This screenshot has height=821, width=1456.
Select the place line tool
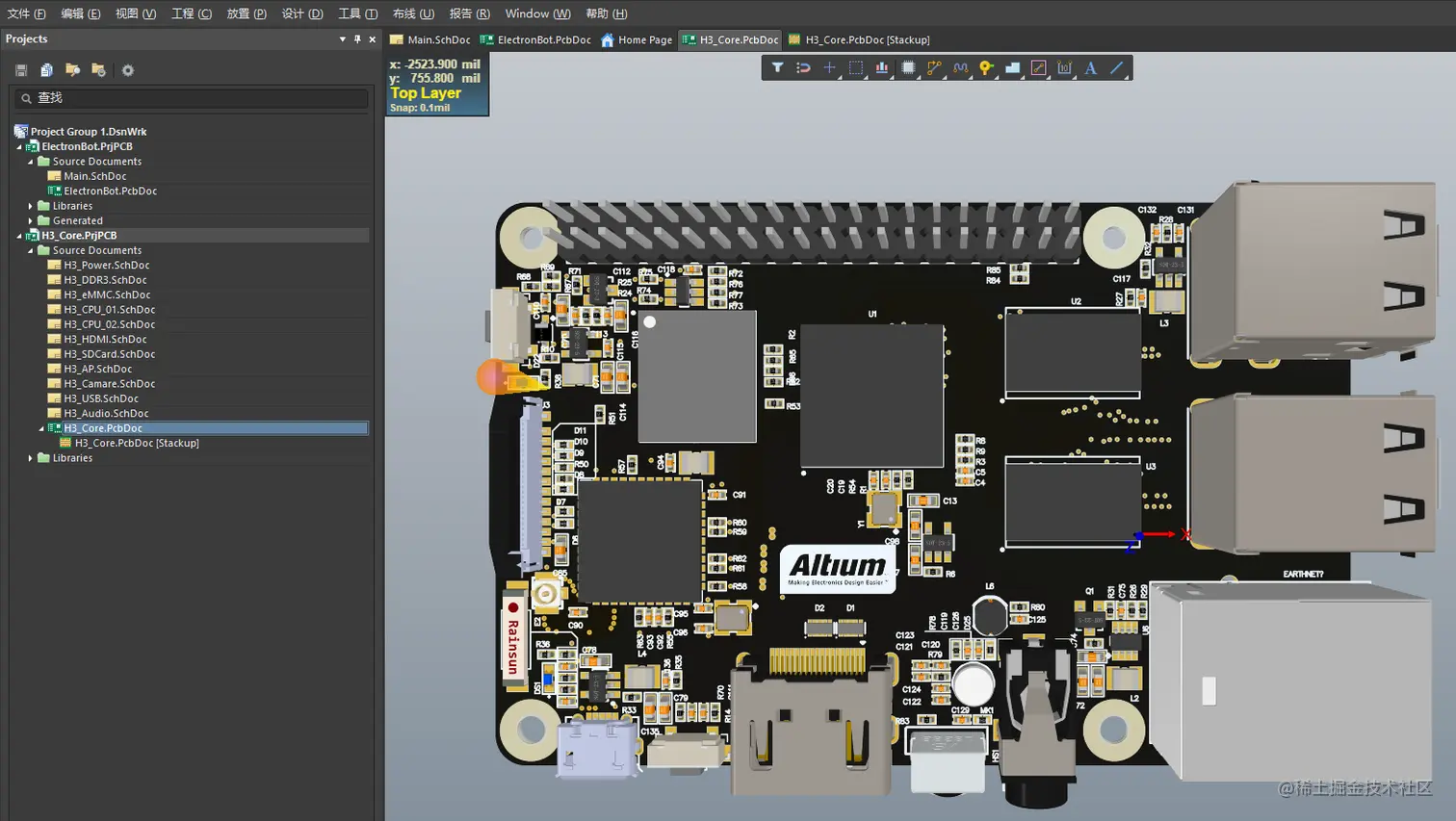tap(1117, 68)
